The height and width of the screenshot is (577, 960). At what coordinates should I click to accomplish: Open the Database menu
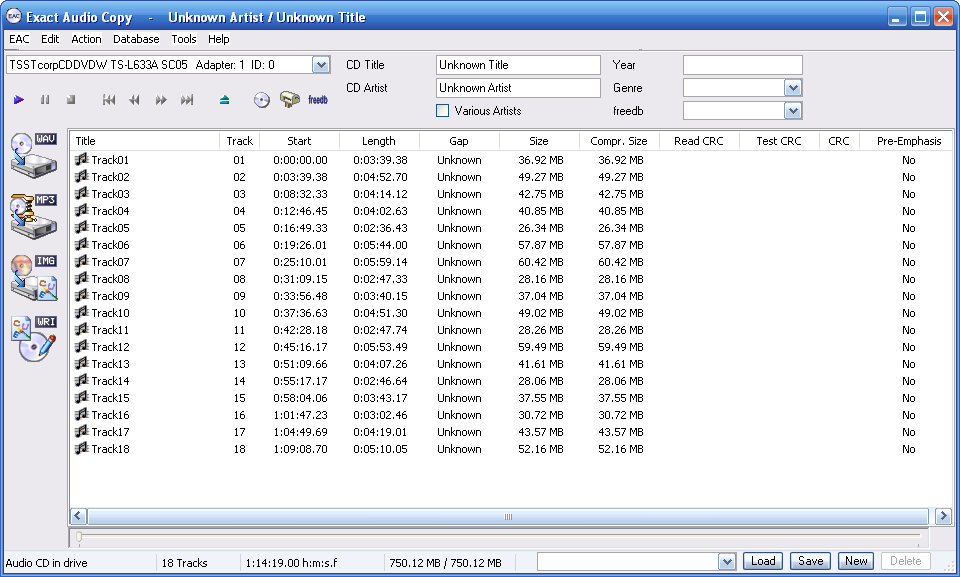(x=136, y=39)
